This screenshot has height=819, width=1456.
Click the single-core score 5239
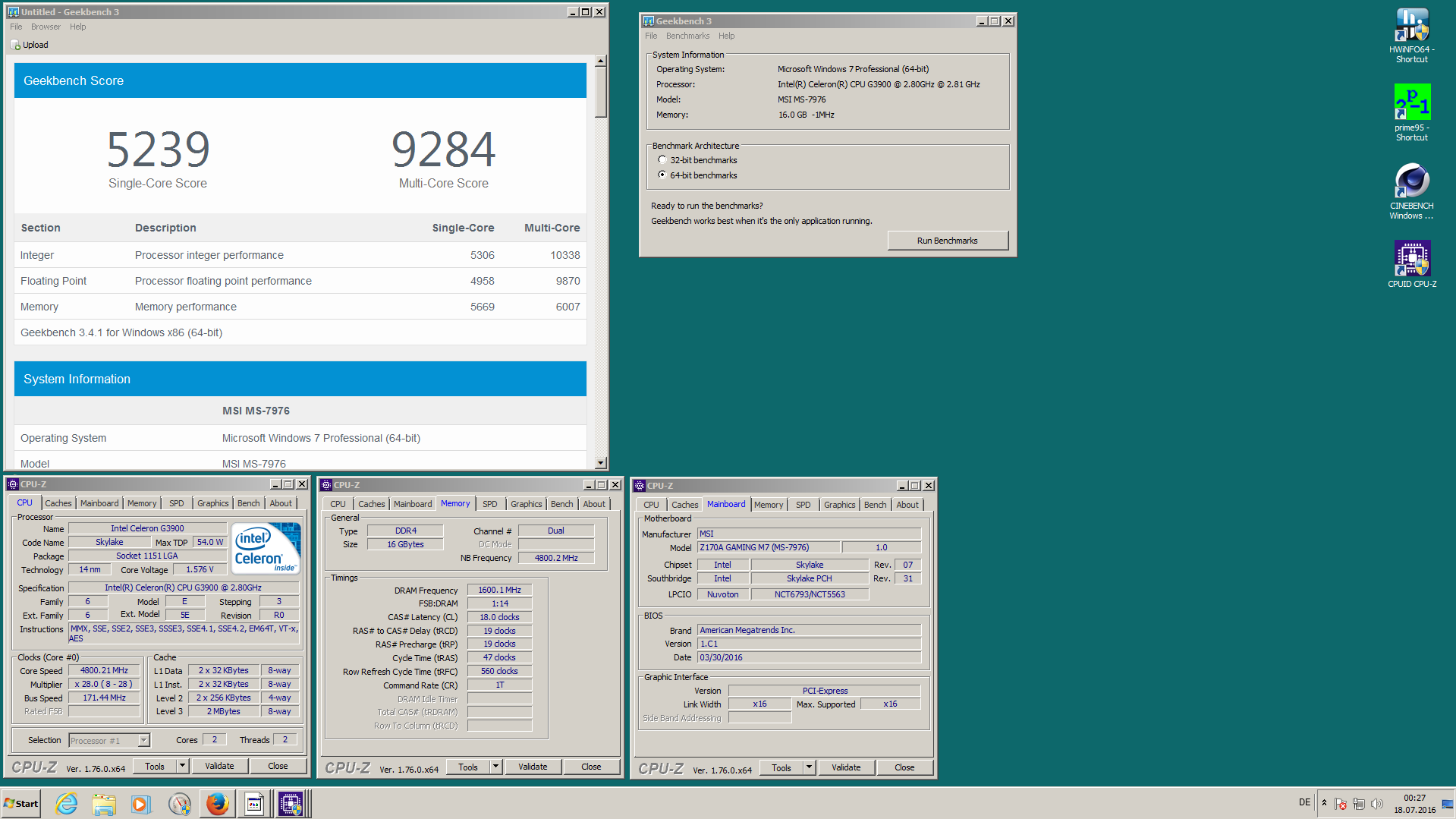click(158, 149)
